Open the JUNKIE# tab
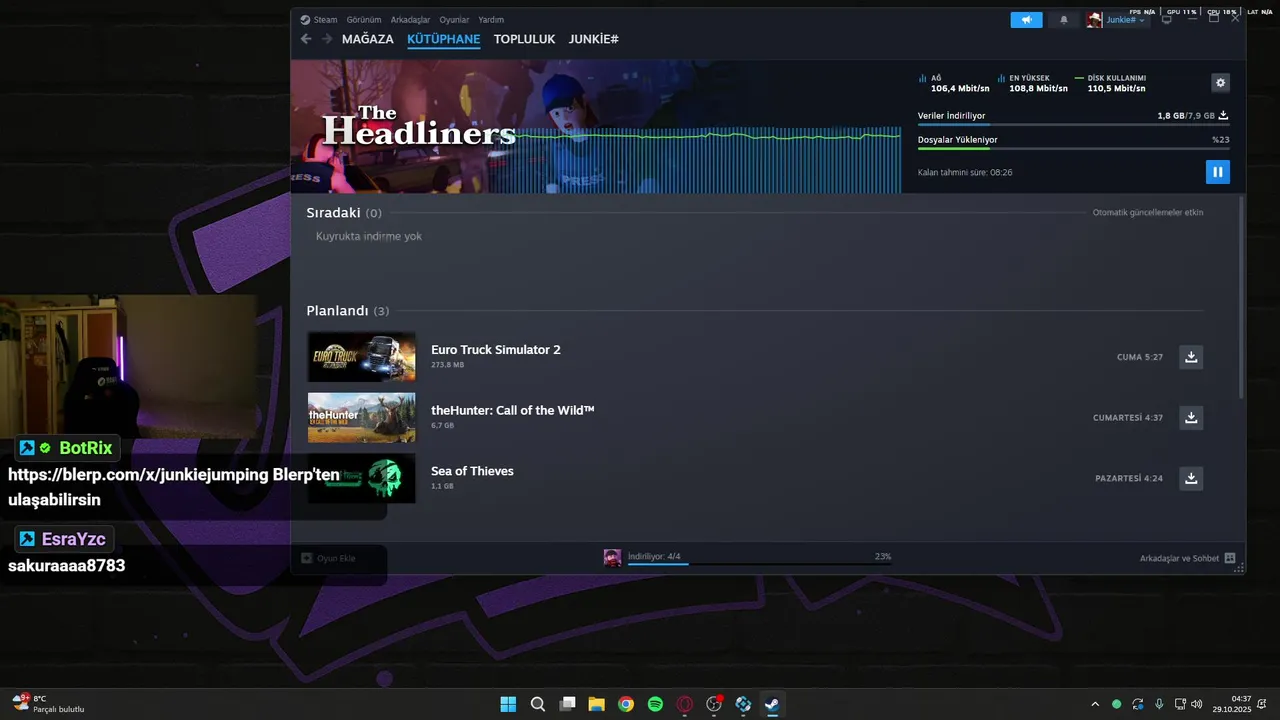 coord(594,39)
